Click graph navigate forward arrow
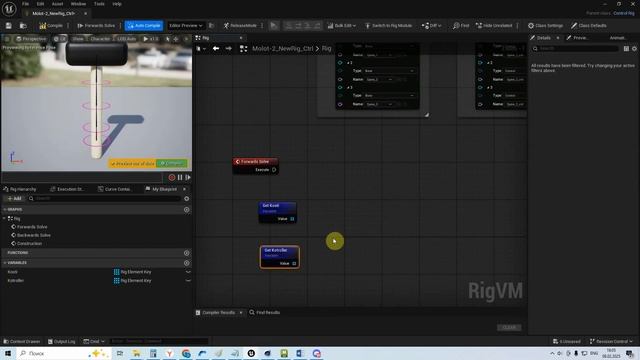This screenshot has width=640, height=360. coord(229,49)
